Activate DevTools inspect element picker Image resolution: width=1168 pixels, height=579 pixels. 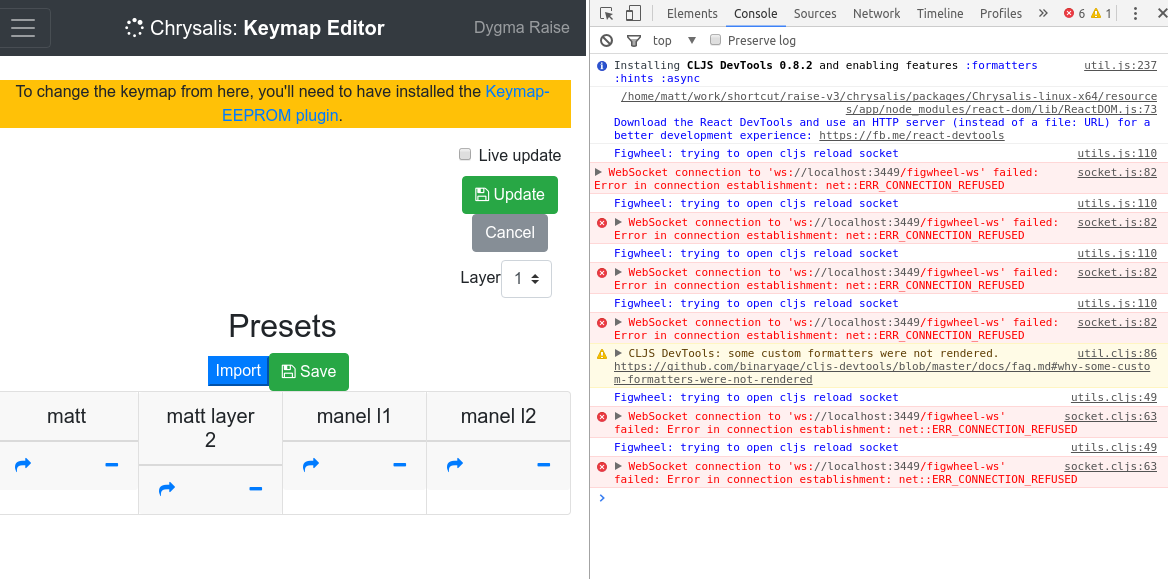point(606,13)
